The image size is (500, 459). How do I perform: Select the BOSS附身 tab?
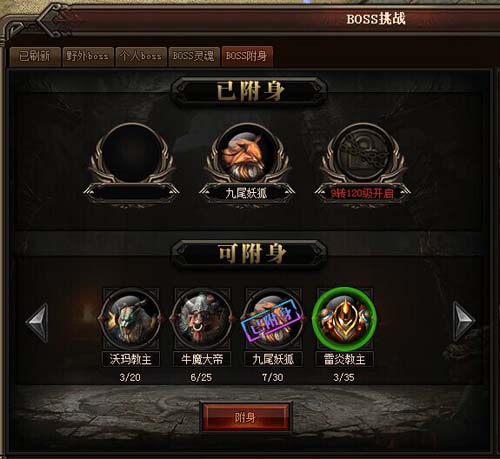pyautogui.click(x=247, y=56)
